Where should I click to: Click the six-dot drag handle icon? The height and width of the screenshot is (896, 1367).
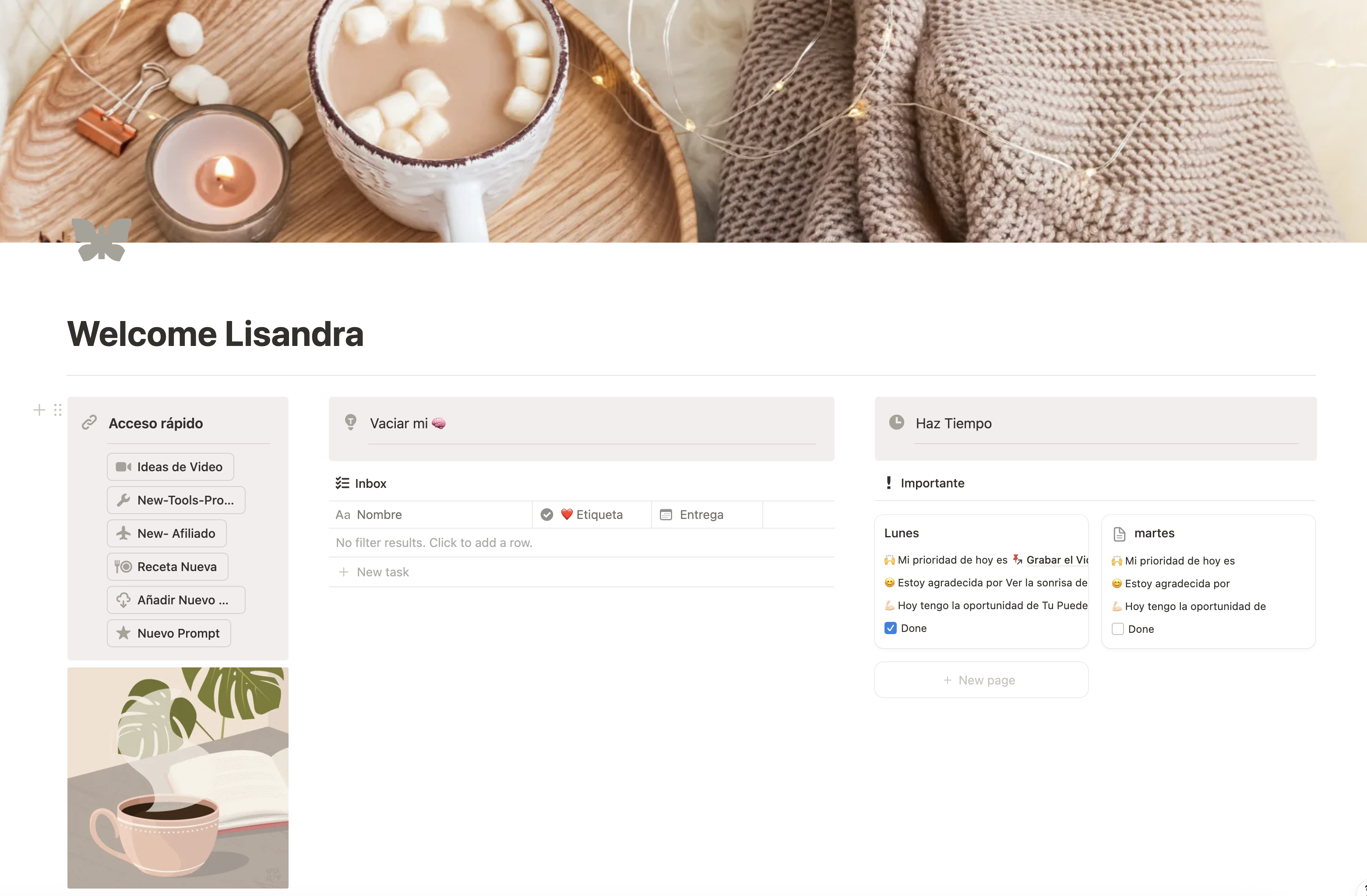[x=57, y=409]
